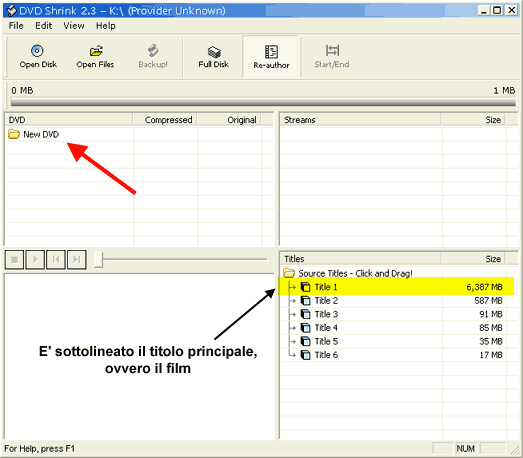
Task: Click the Open Files folder icon
Action: (96, 51)
